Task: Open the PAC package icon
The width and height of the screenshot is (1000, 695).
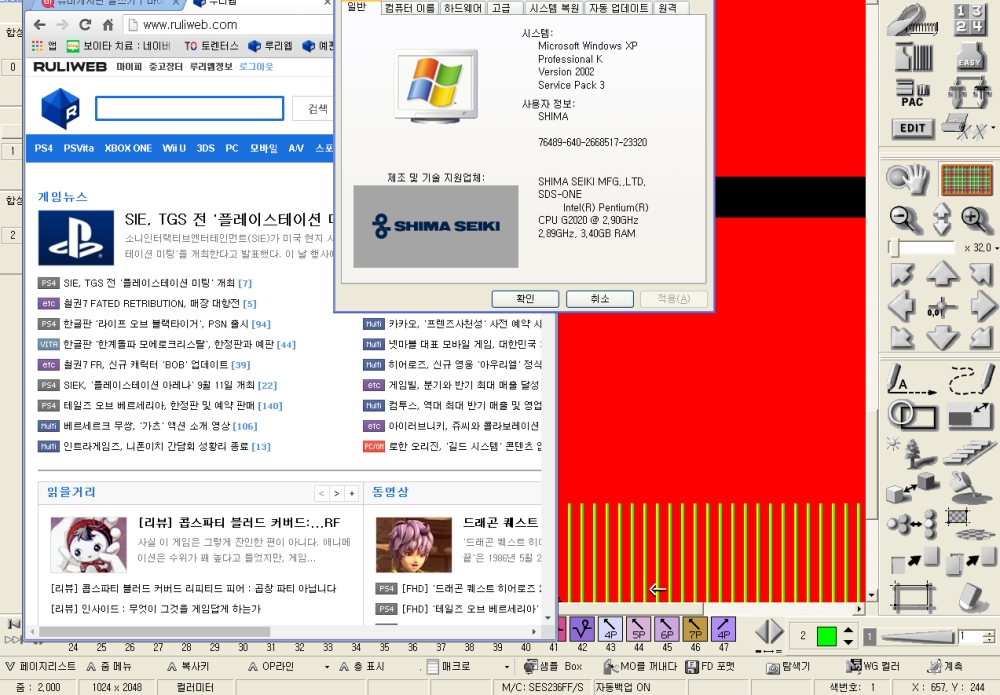Action: (x=914, y=93)
